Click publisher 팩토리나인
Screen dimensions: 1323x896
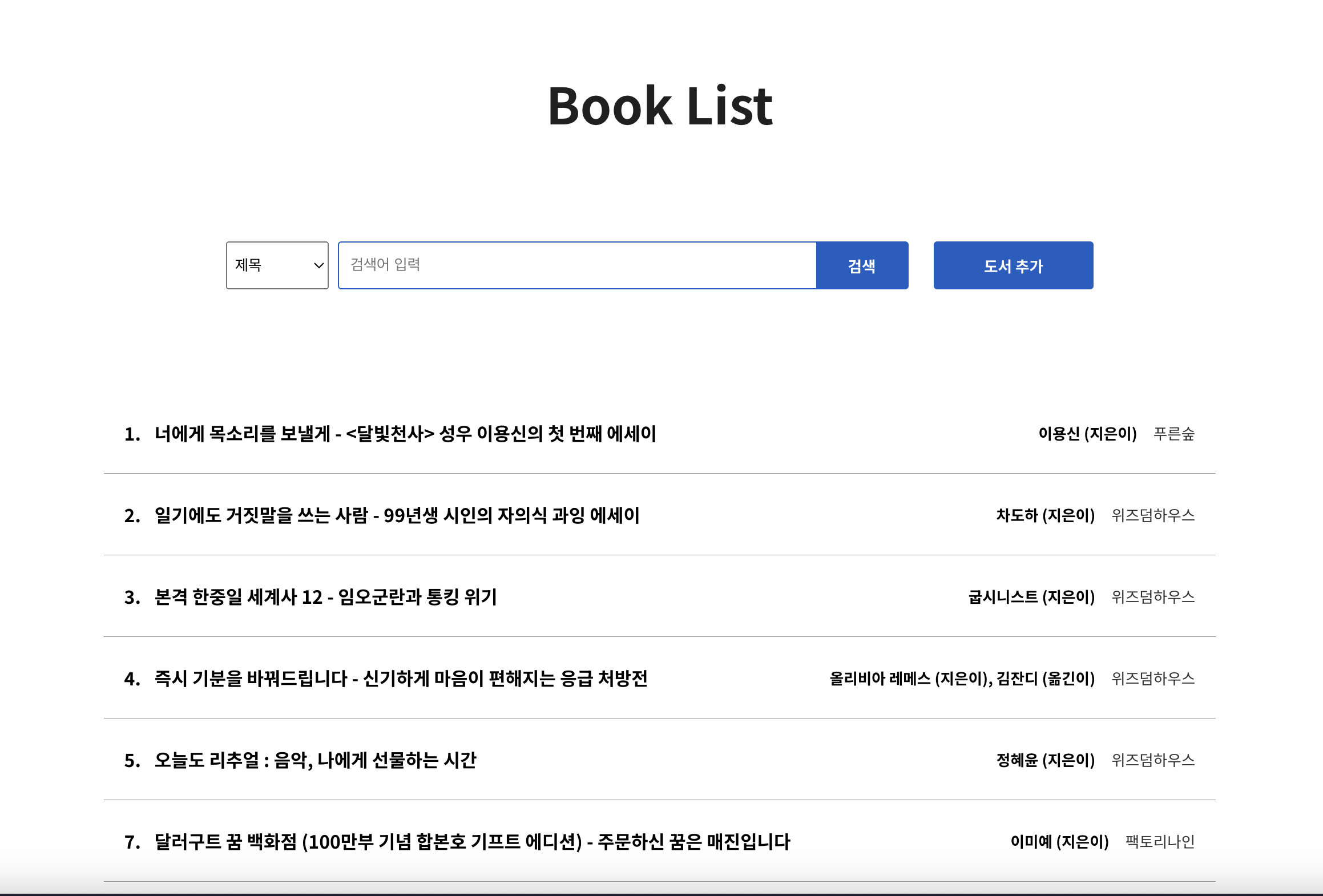1160,842
